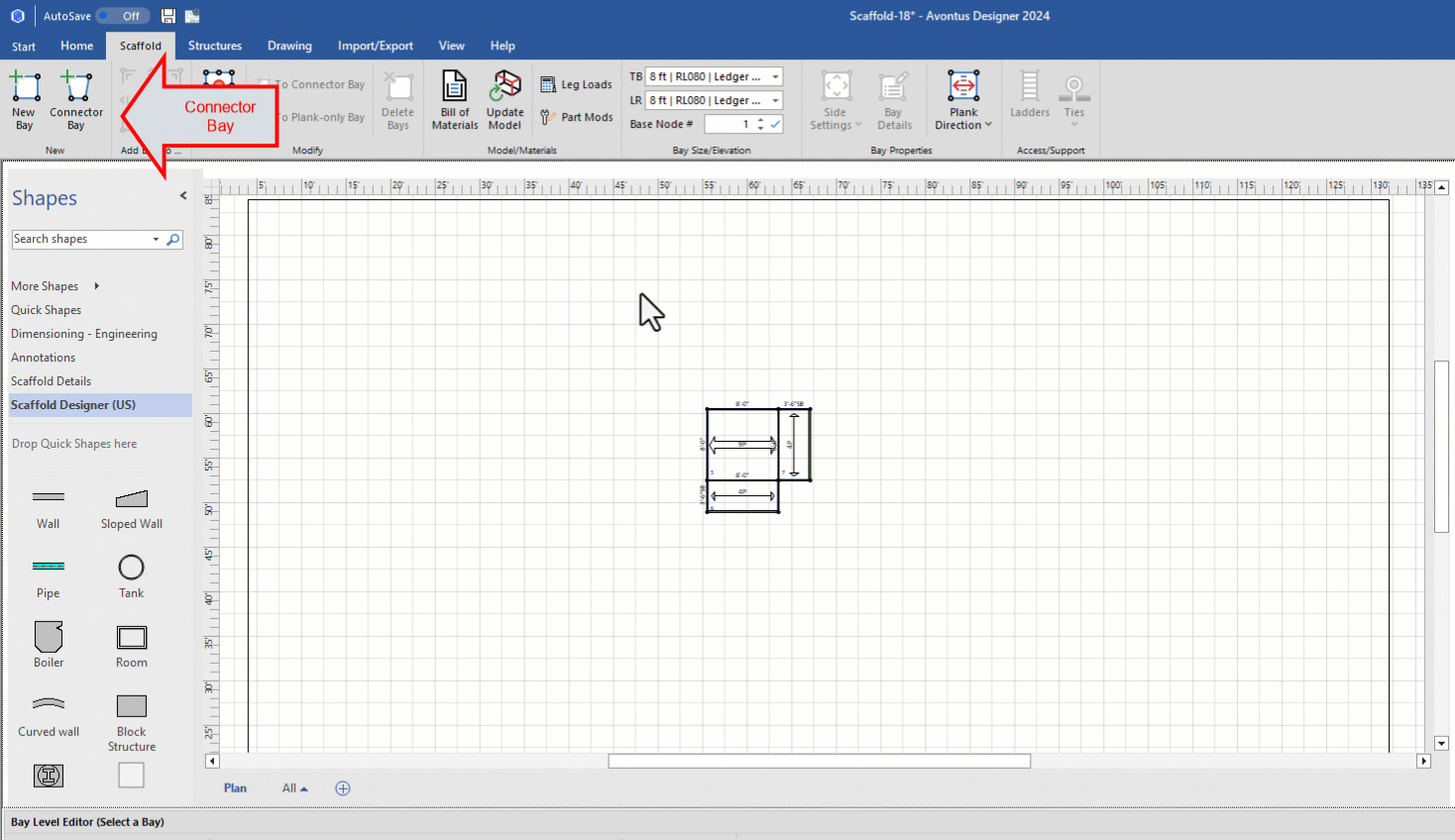
Task: Select the Dimensioning - Engineering stencil
Action: 84,334
